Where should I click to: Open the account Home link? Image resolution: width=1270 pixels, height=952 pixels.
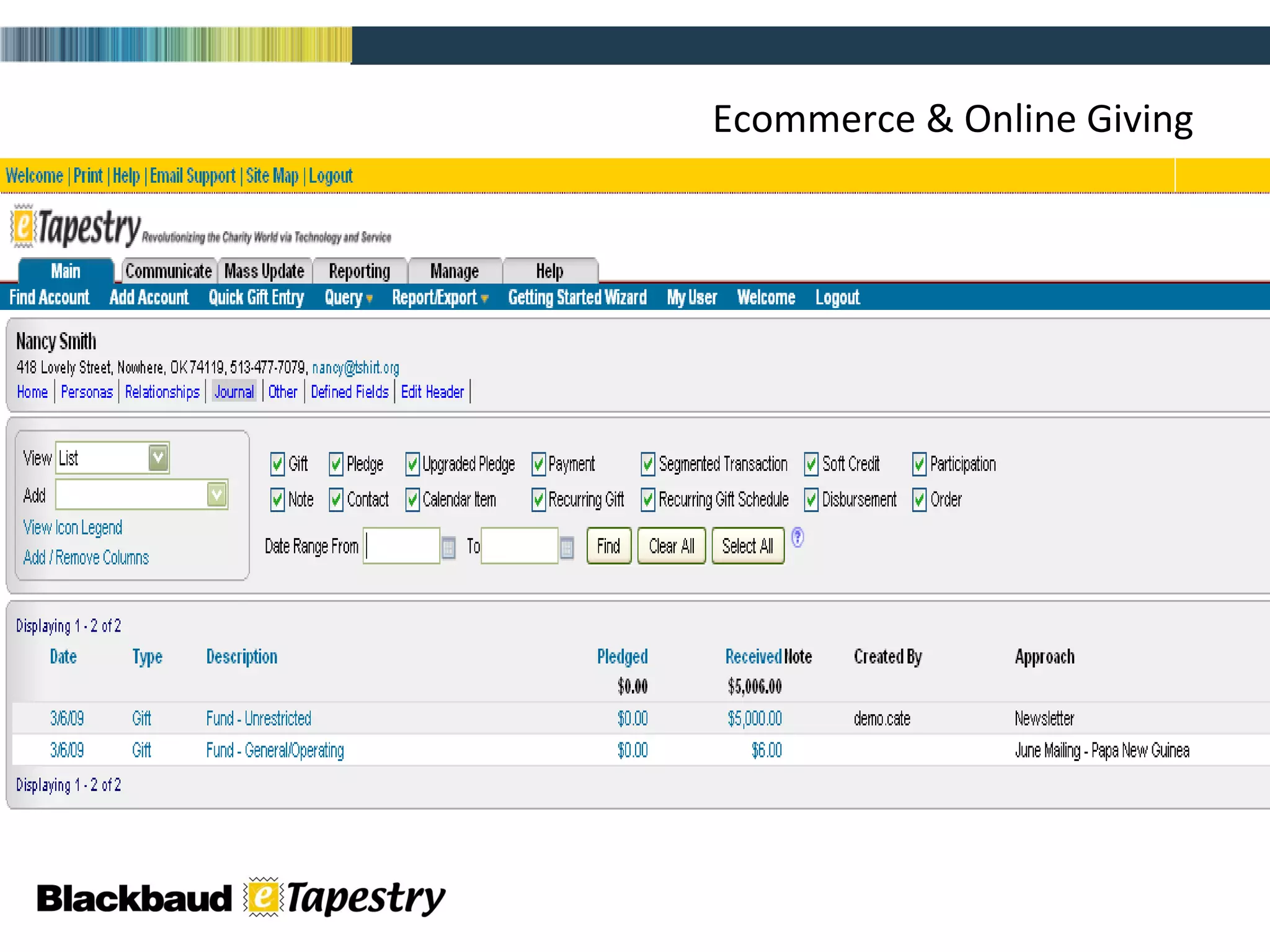click(x=32, y=392)
